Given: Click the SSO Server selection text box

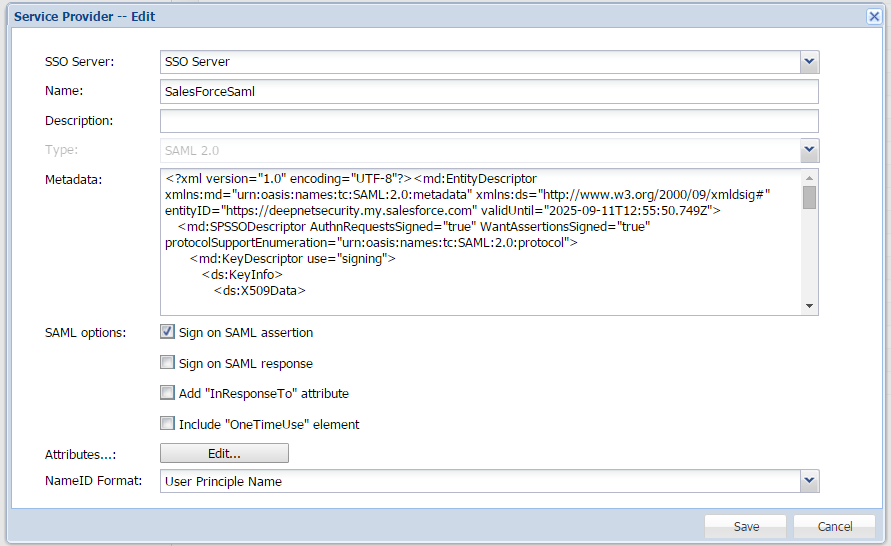Looking at the screenshot, I should click(x=480, y=62).
